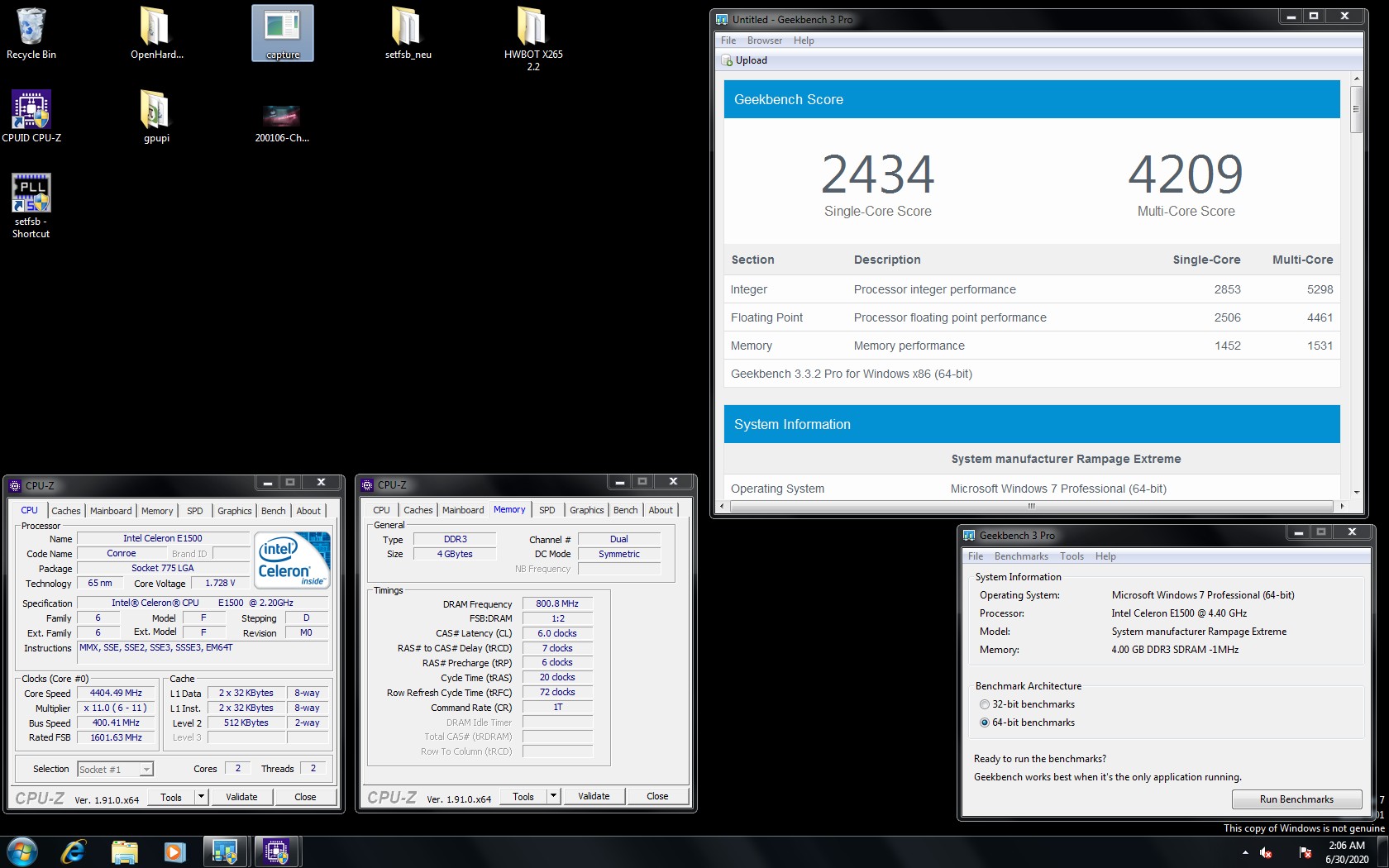Click the Core Speed 4404.49 MHz field
The width and height of the screenshot is (1389, 868).
(116, 693)
